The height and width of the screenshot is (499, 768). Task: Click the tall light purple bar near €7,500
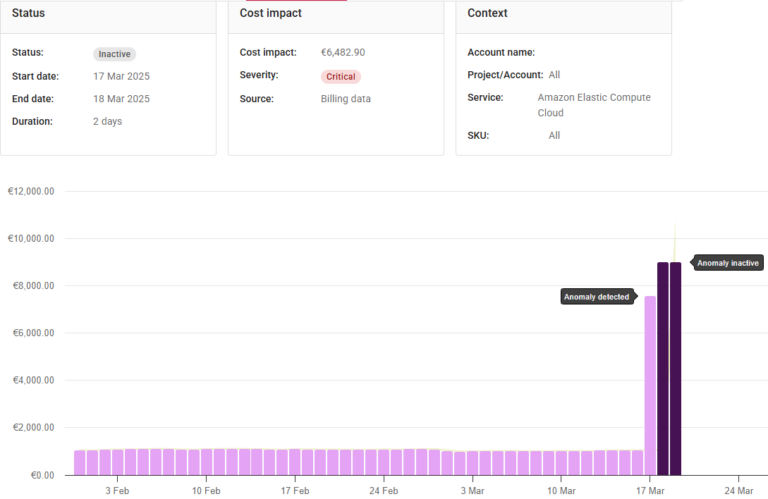coord(650,385)
